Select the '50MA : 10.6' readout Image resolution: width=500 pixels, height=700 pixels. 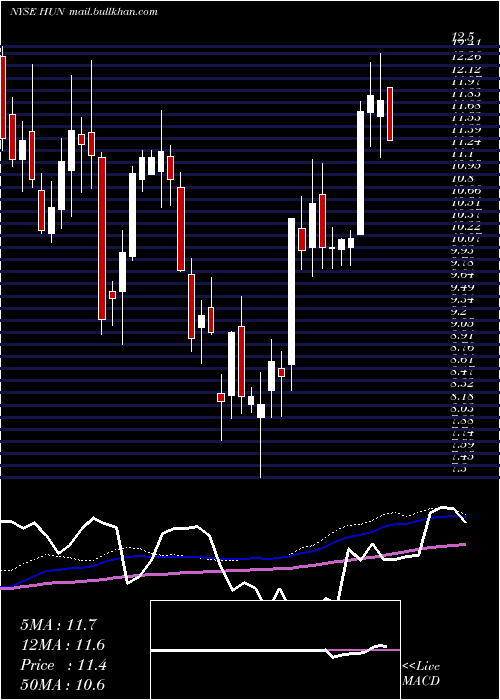pyautogui.click(x=62, y=685)
